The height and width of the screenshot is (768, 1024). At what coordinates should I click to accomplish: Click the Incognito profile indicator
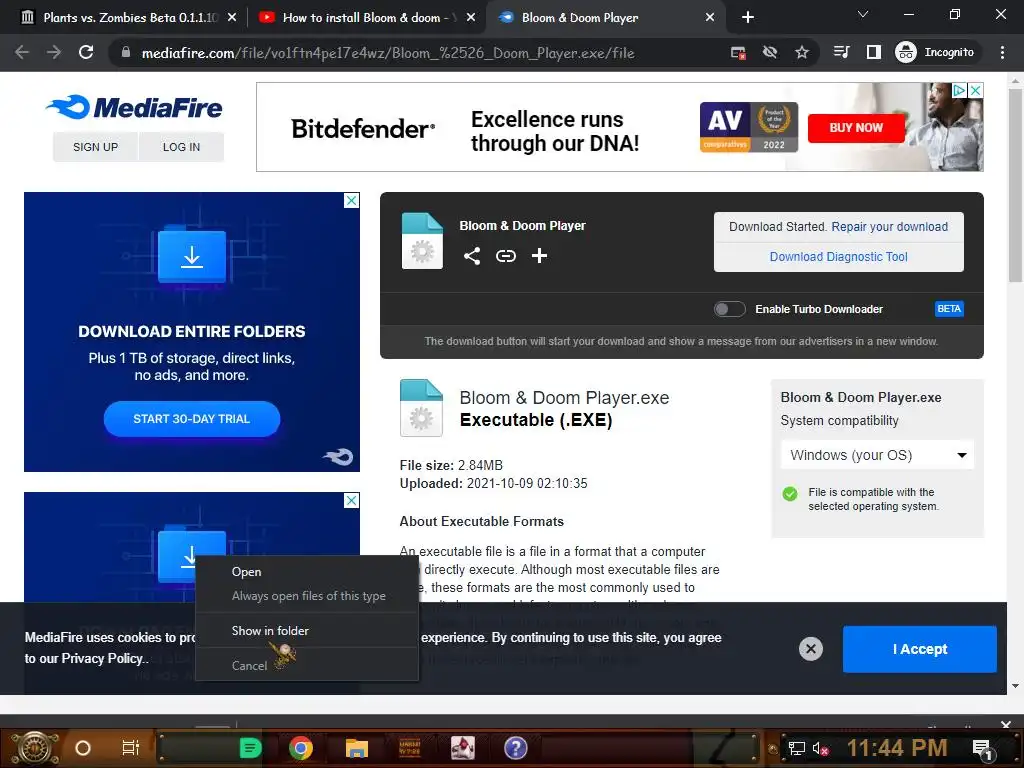[935, 52]
